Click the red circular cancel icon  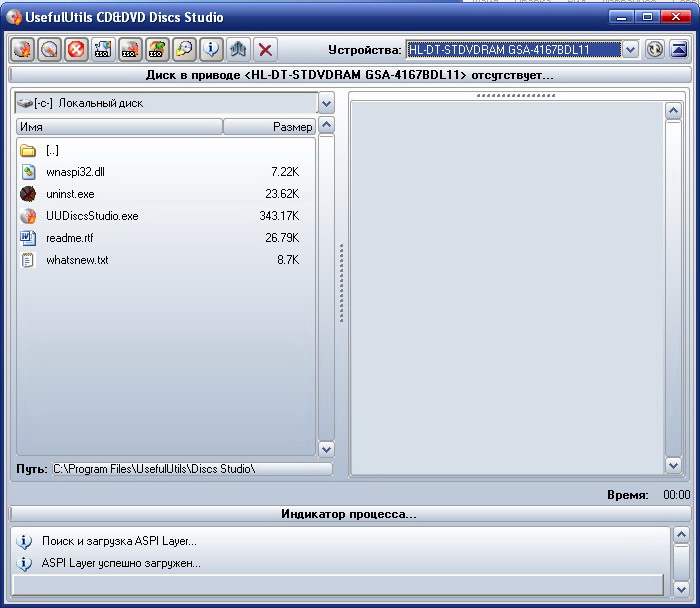pyautogui.click(x=76, y=49)
